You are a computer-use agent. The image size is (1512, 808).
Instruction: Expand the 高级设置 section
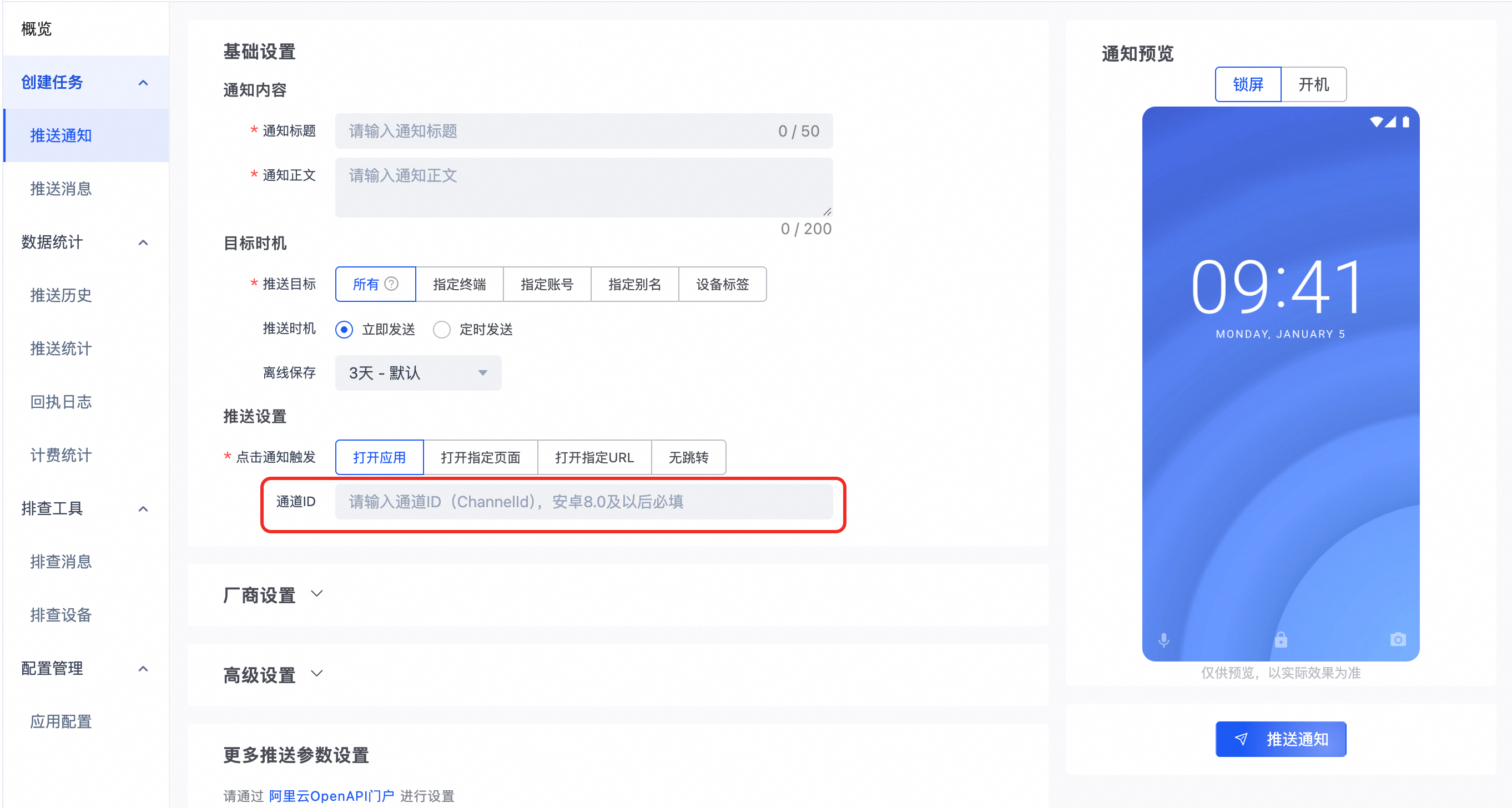click(x=317, y=674)
